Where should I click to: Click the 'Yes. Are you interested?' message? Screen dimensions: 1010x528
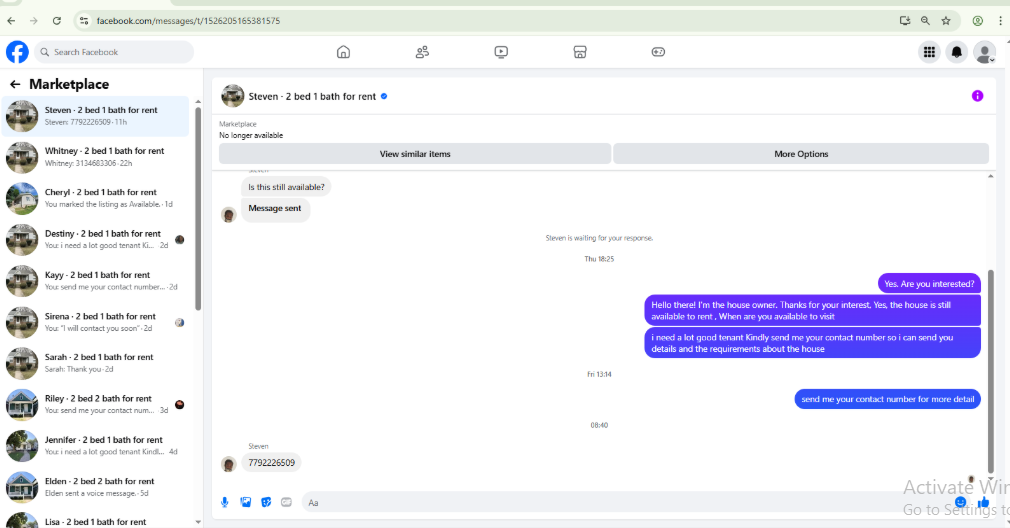(929, 283)
